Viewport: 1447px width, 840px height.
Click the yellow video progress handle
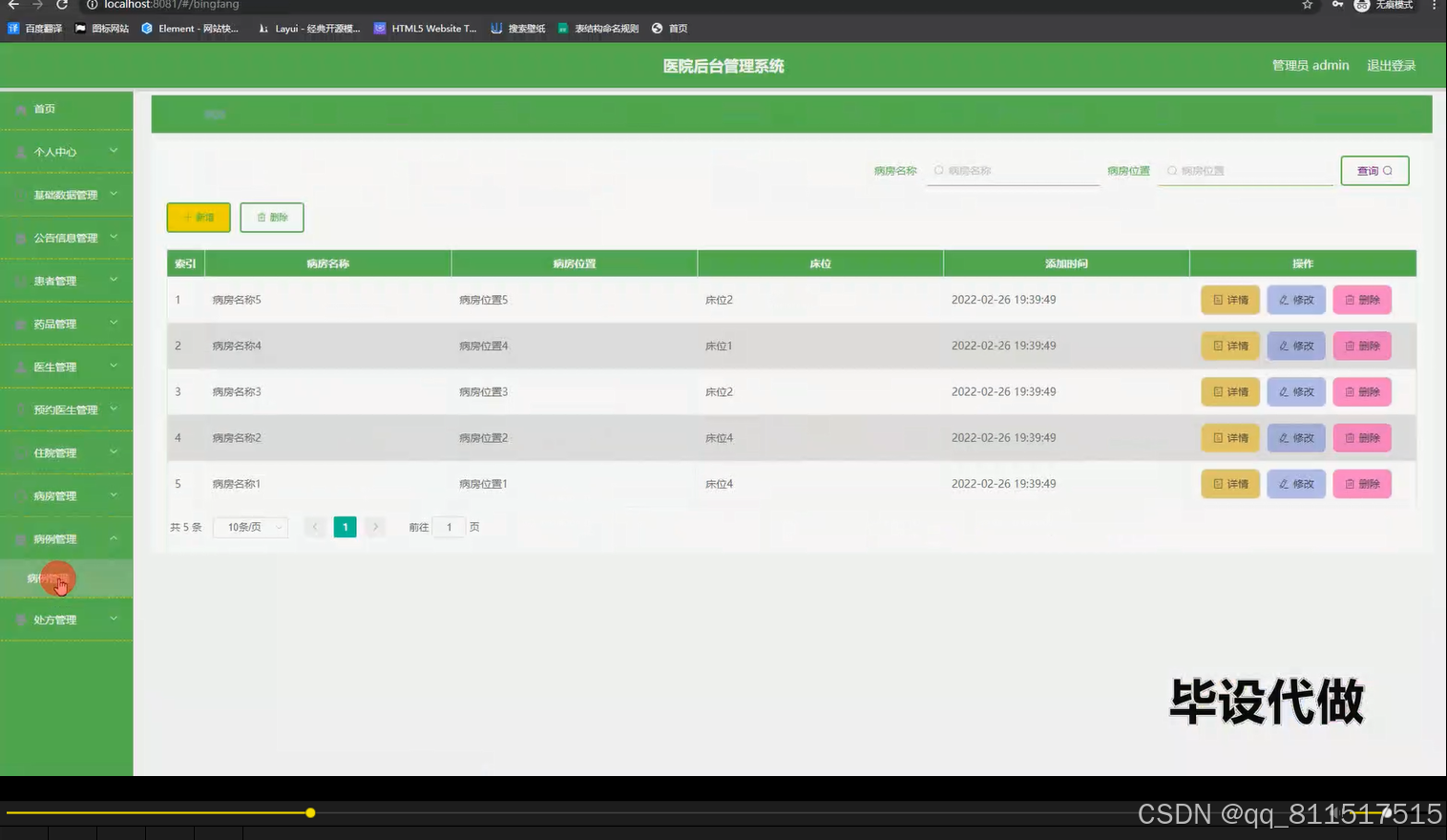click(x=310, y=812)
